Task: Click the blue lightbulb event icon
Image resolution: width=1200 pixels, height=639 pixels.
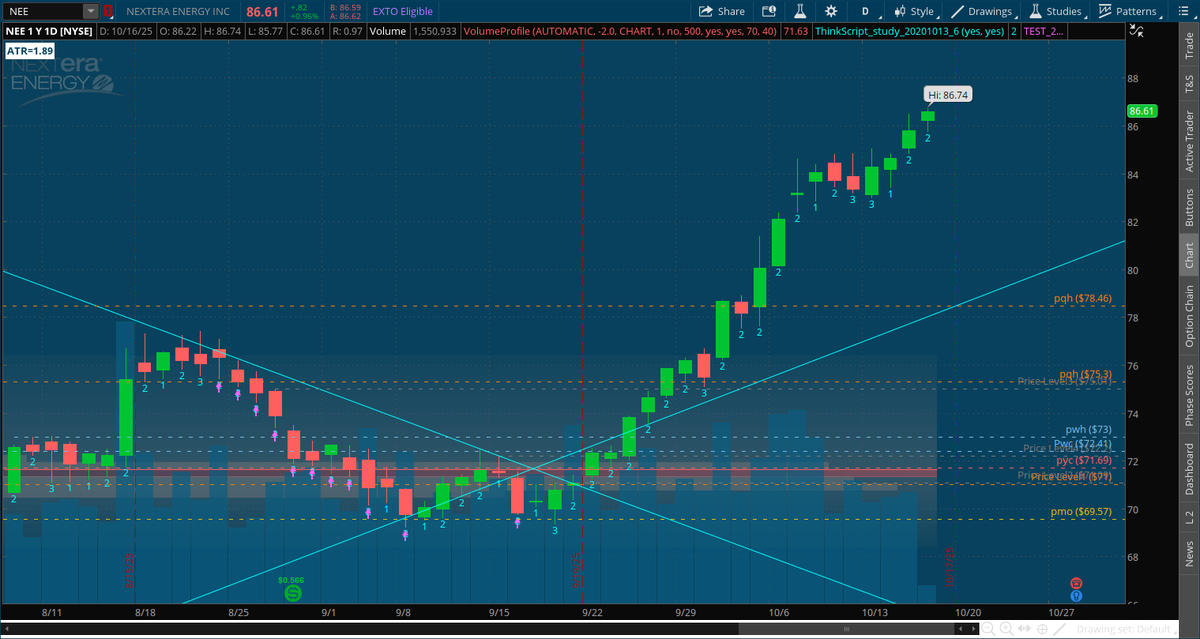Action: (1076, 595)
